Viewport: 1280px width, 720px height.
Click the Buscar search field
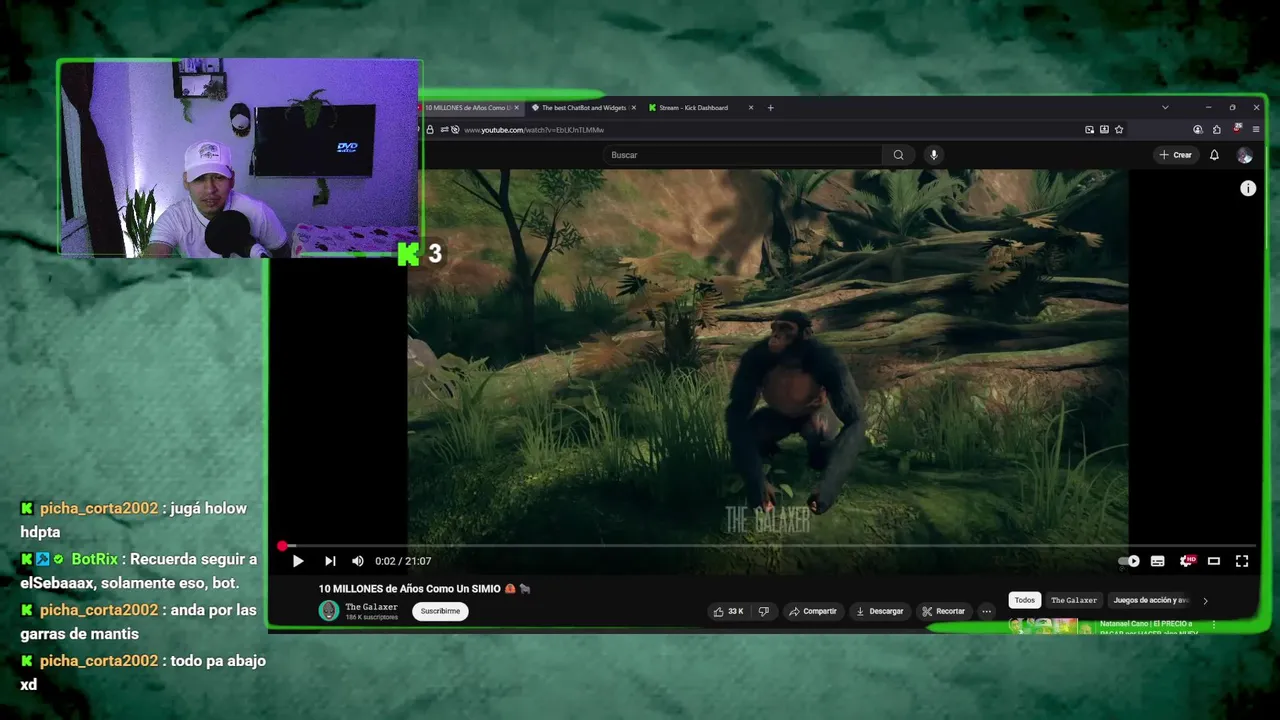(743, 155)
